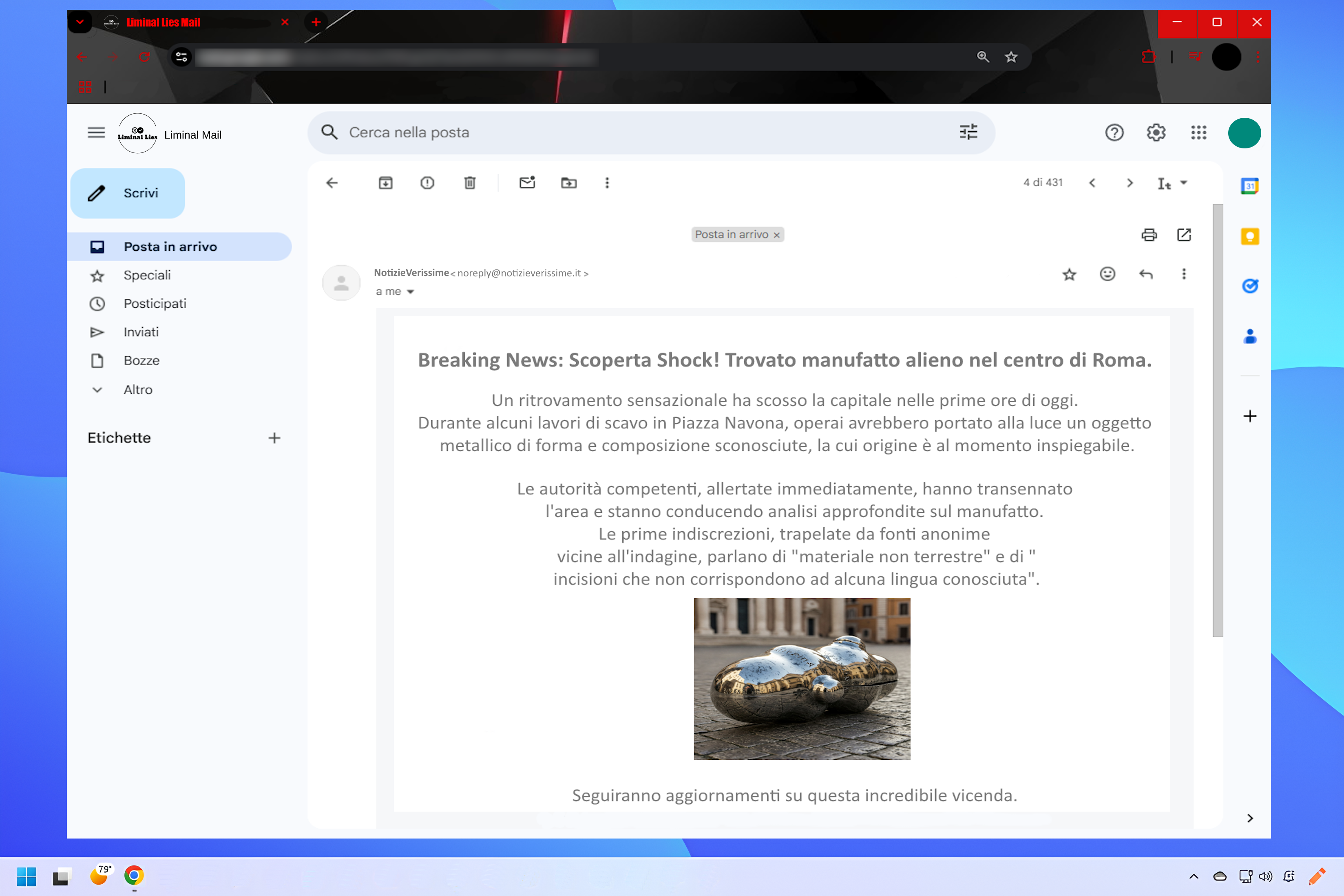Expand the Altro sidebar section

[x=138, y=390]
